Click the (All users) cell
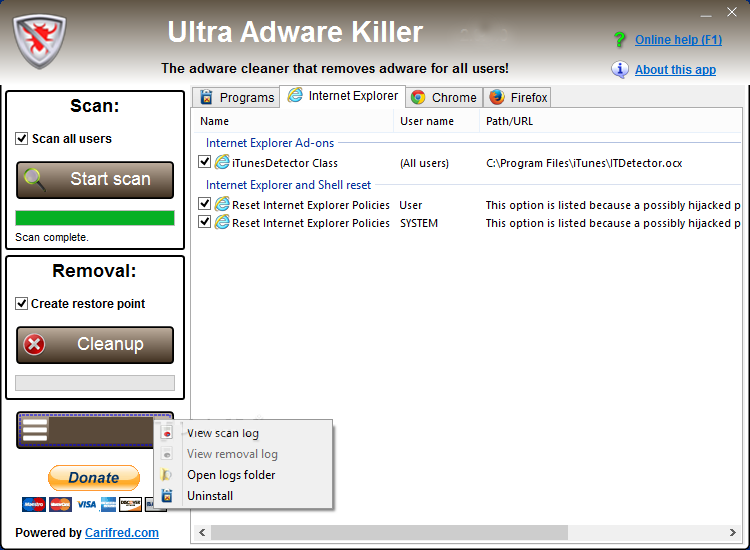The height and width of the screenshot is (550, 750). tap(424, 163)
